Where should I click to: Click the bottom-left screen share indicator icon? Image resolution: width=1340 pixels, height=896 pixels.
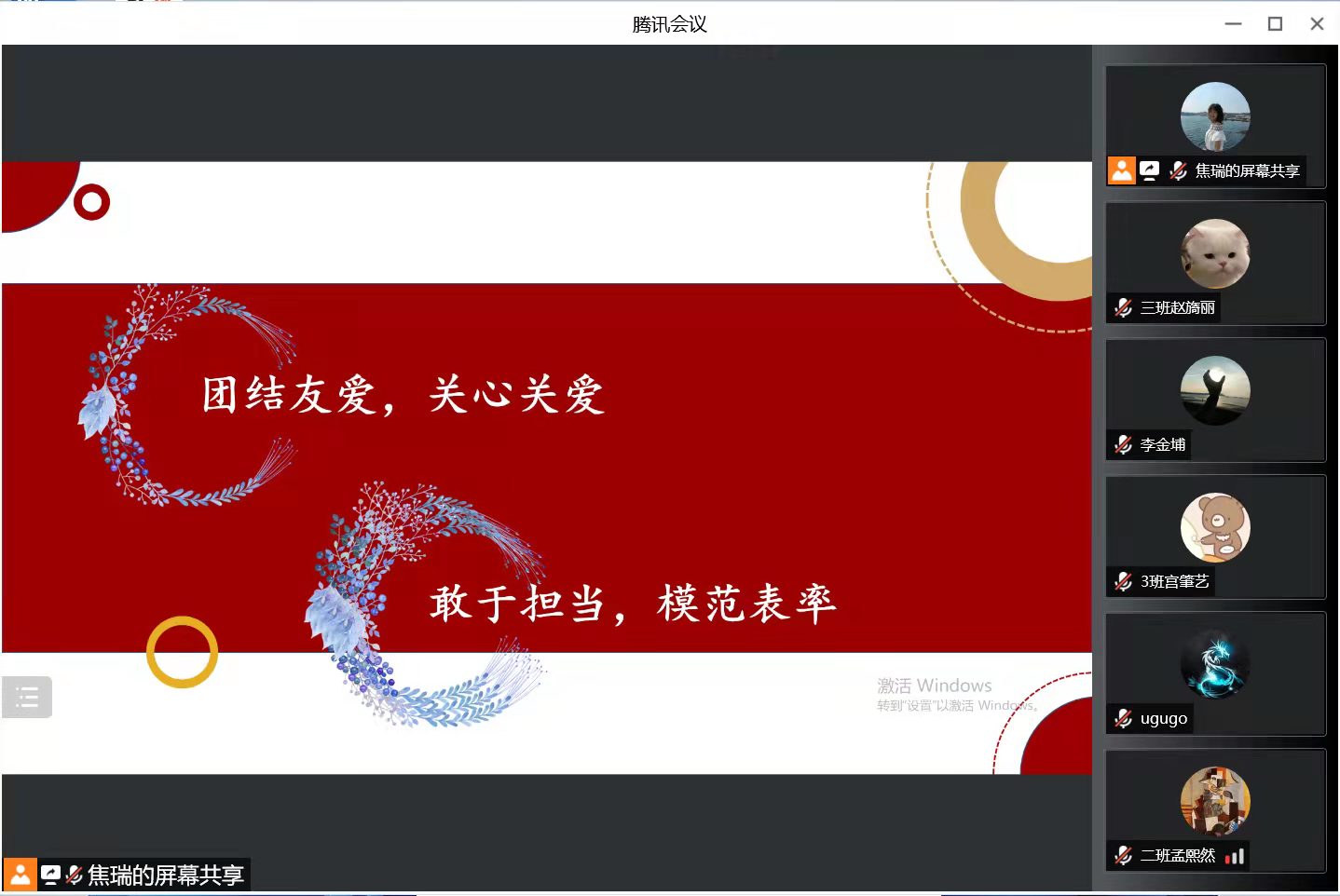tap(50, 875)
